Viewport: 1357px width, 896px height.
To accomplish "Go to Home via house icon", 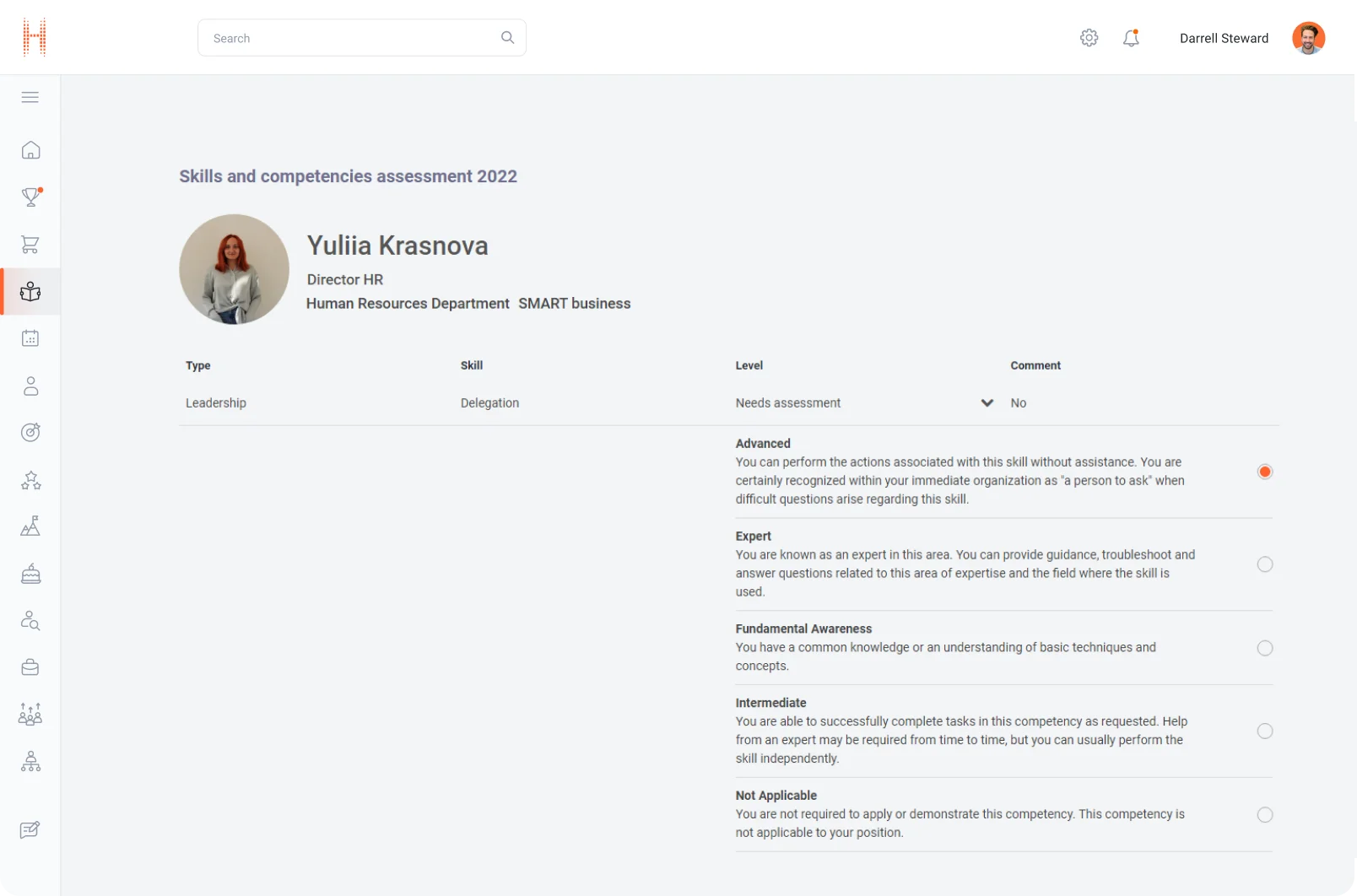I will click(x=30, y=150).
